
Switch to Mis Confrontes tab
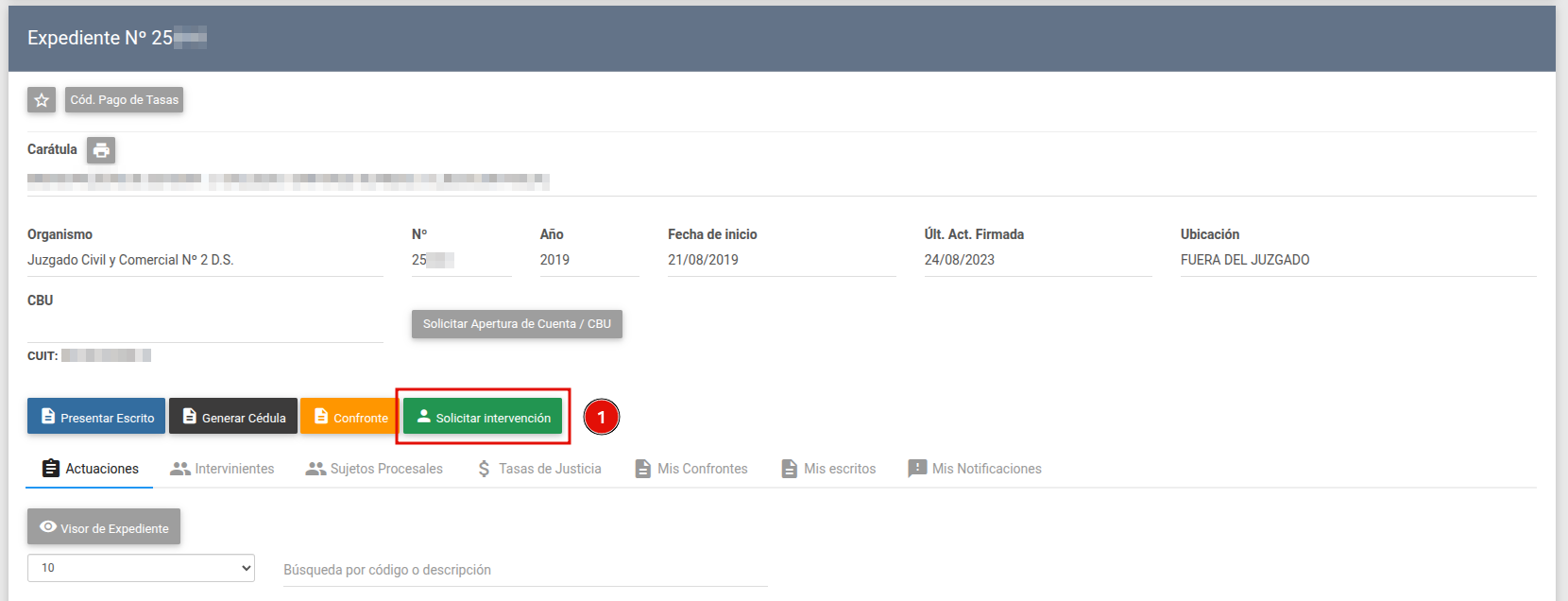pos(690,469)
